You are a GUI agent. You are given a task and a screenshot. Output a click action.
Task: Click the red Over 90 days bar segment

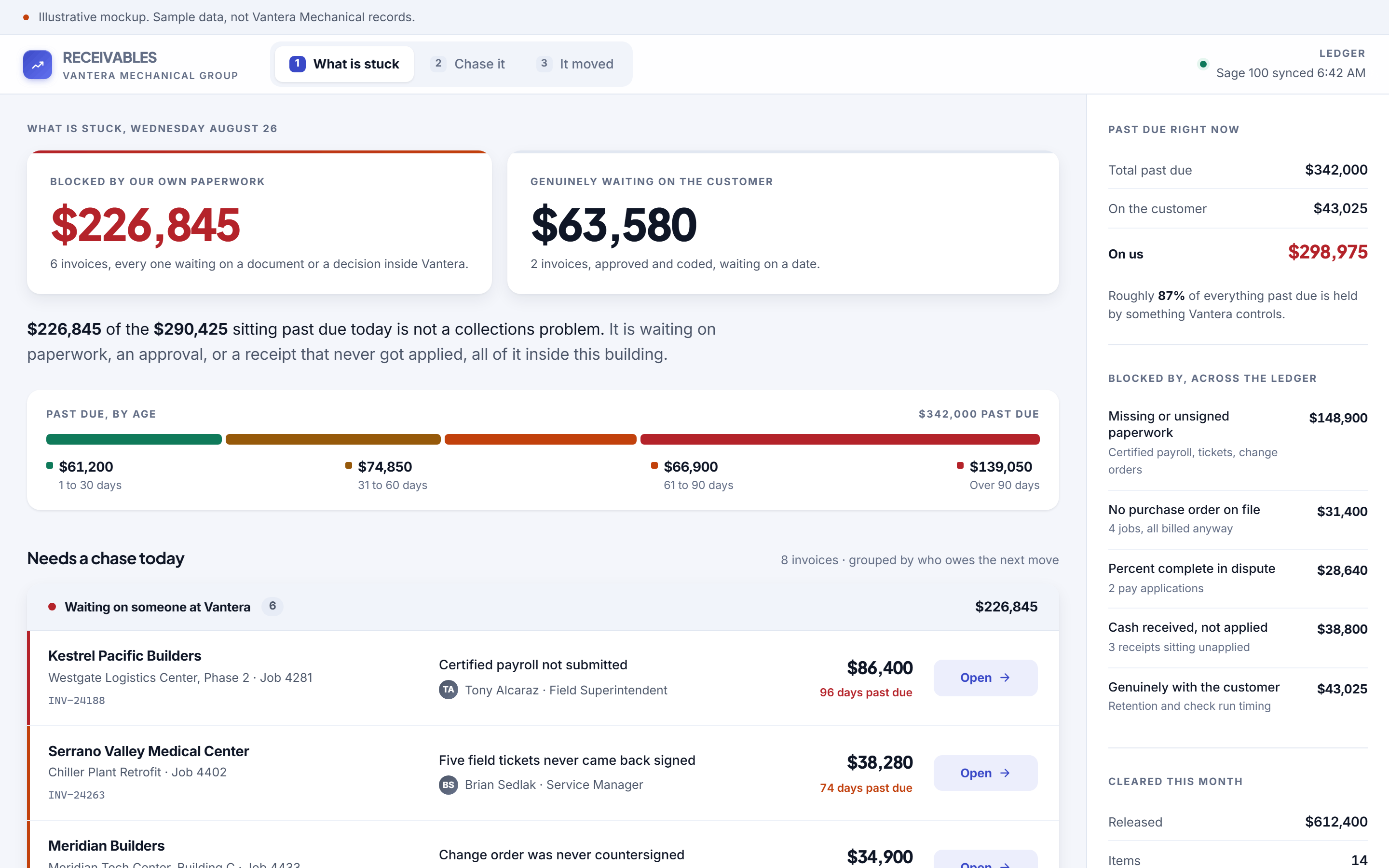pyautogui.click(x=840, y=439)
